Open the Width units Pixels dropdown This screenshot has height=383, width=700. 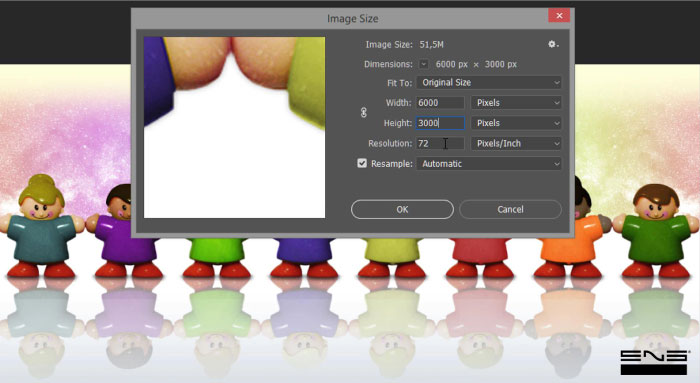point(516,103)
